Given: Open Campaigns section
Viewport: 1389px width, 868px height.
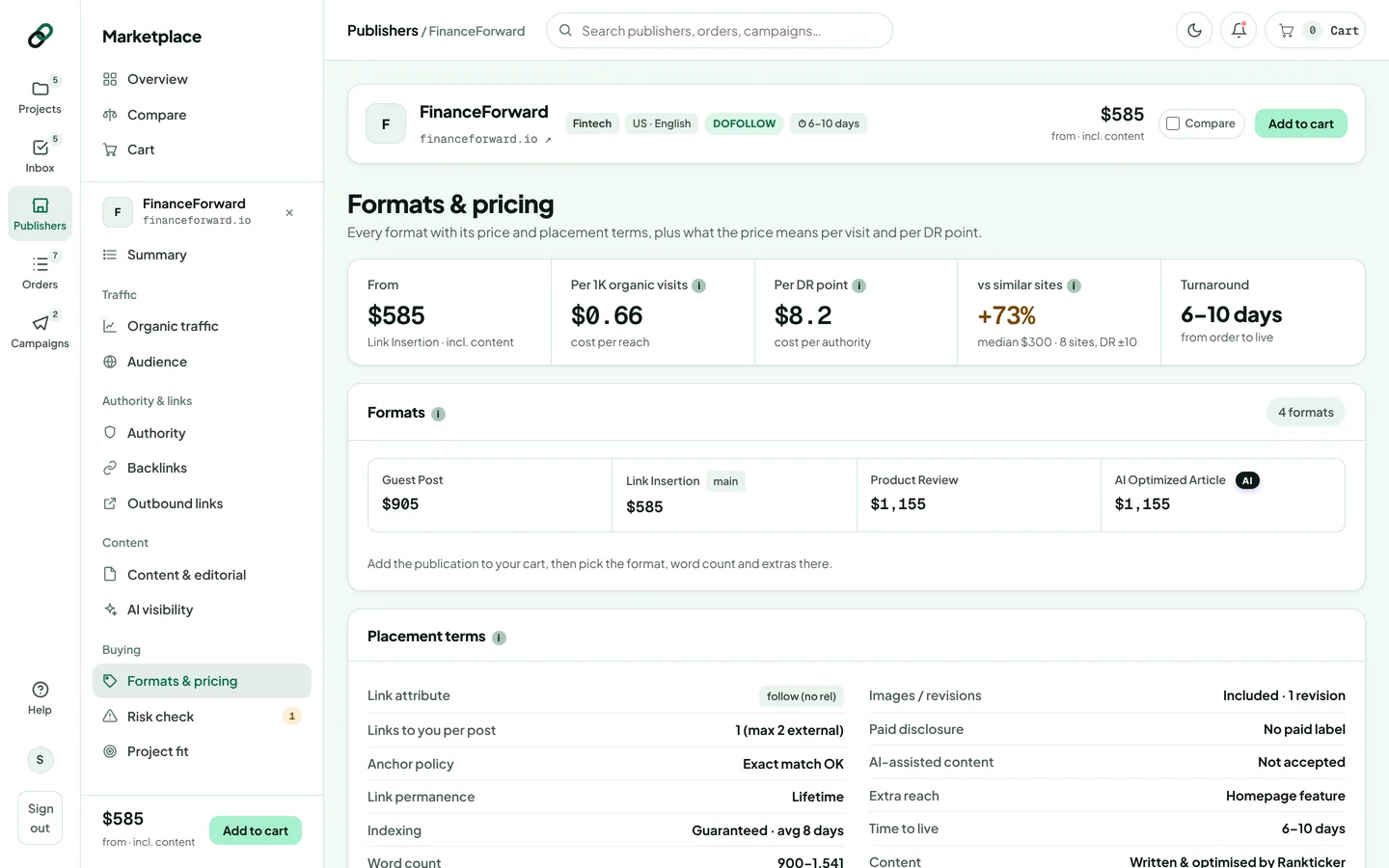Looking at the screenshot, I should pyautogui.click(x=40, y=331).
